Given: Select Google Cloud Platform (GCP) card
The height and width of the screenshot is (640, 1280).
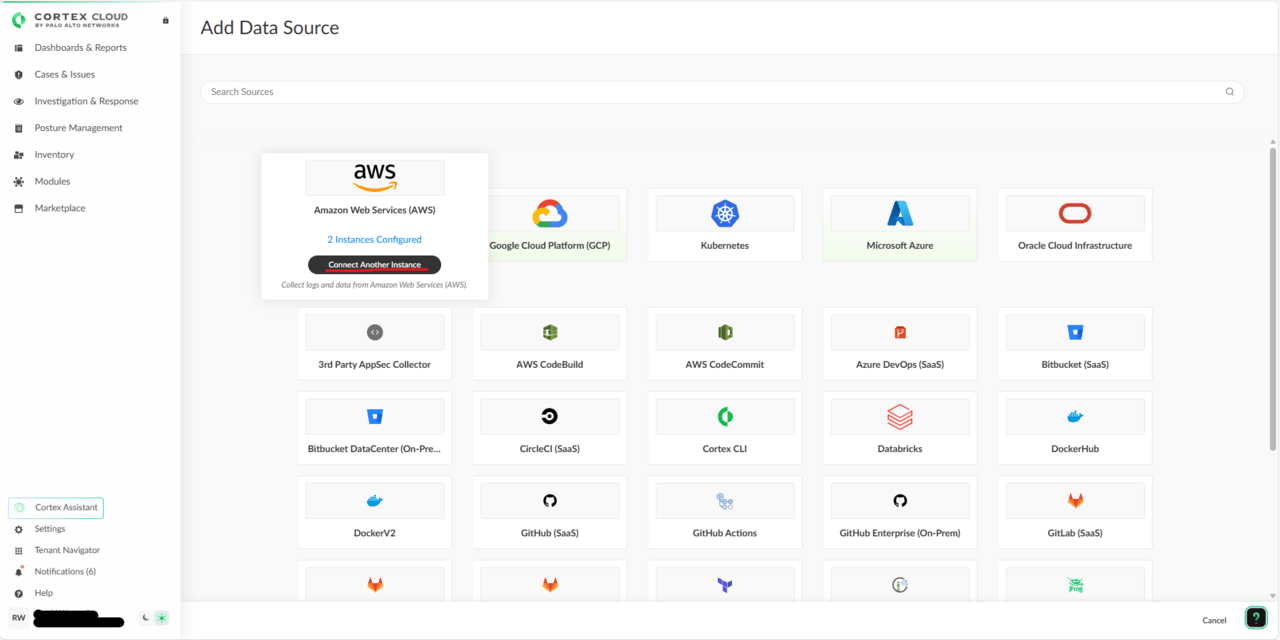Looking at the screenshot, I should point(550,225).
